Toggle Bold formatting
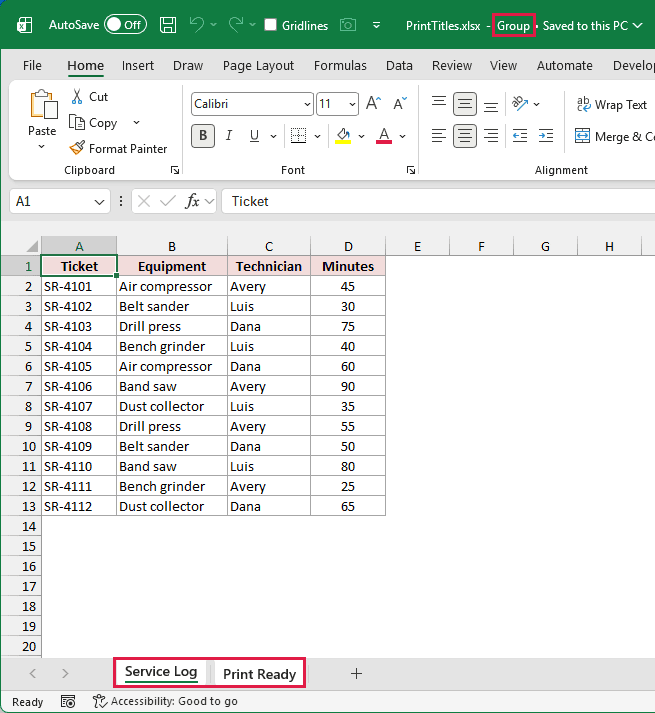Image resolution: width=655 pixels, height=713 pixels. coord(203,136)
